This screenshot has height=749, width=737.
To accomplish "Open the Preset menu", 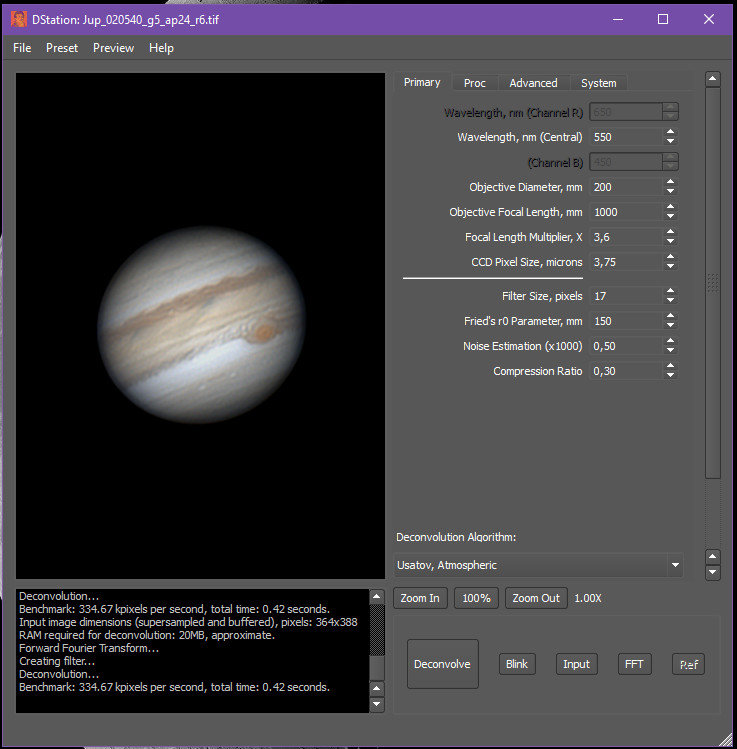I will click(62, 48).
